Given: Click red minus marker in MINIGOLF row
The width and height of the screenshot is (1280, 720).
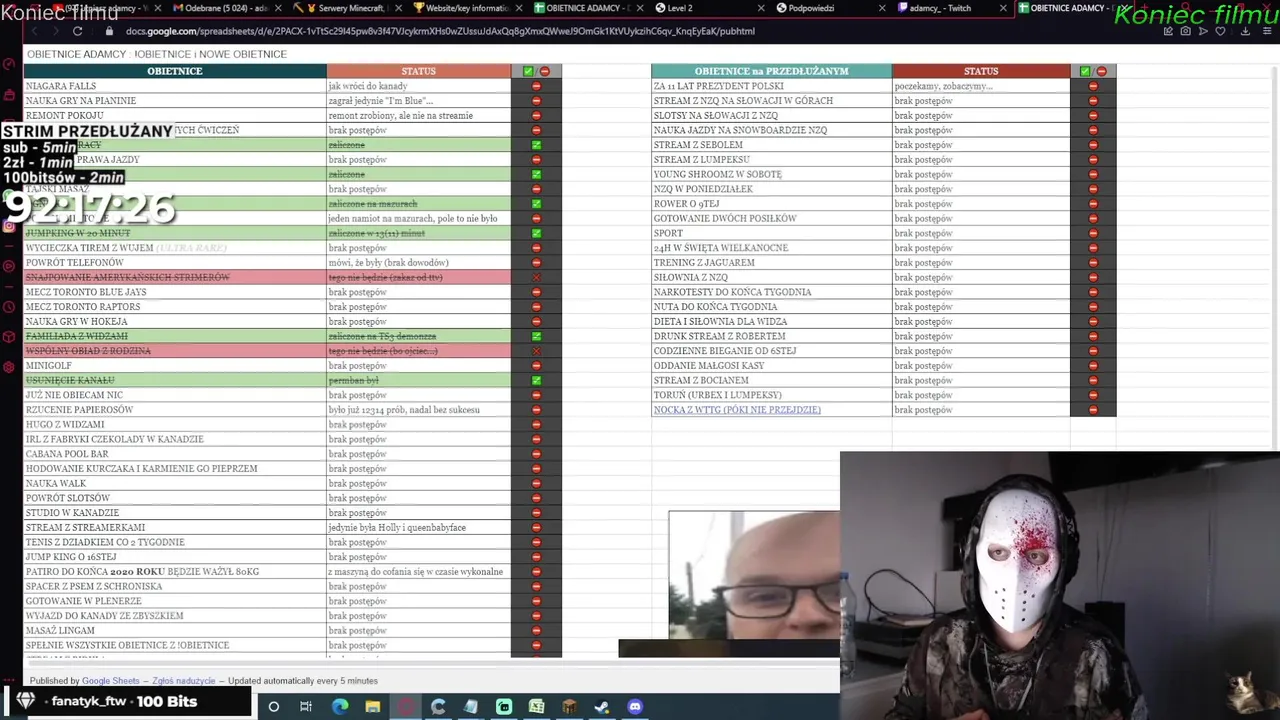Looking at the screenshot, I should 536,366.
